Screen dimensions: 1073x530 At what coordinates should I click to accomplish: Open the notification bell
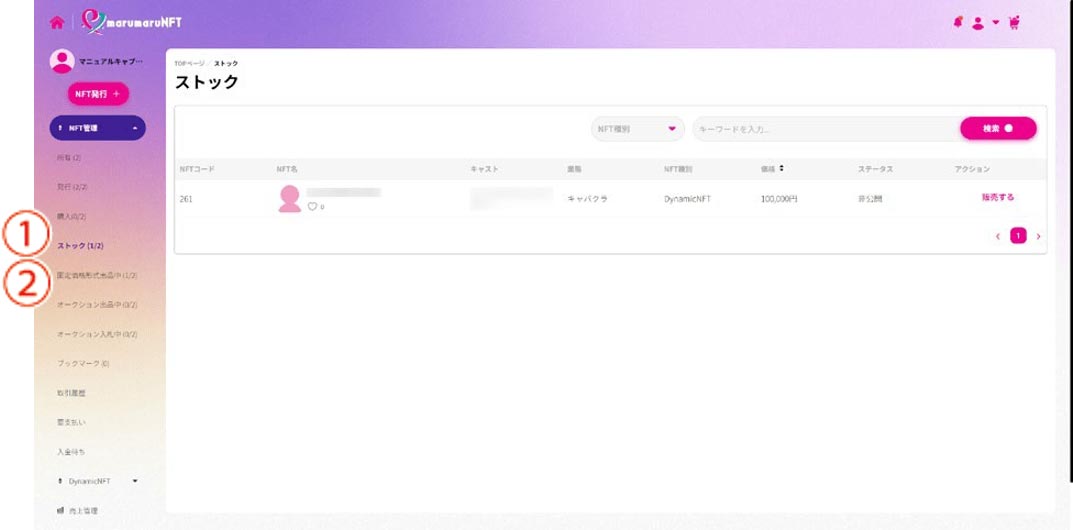(957, 22)
